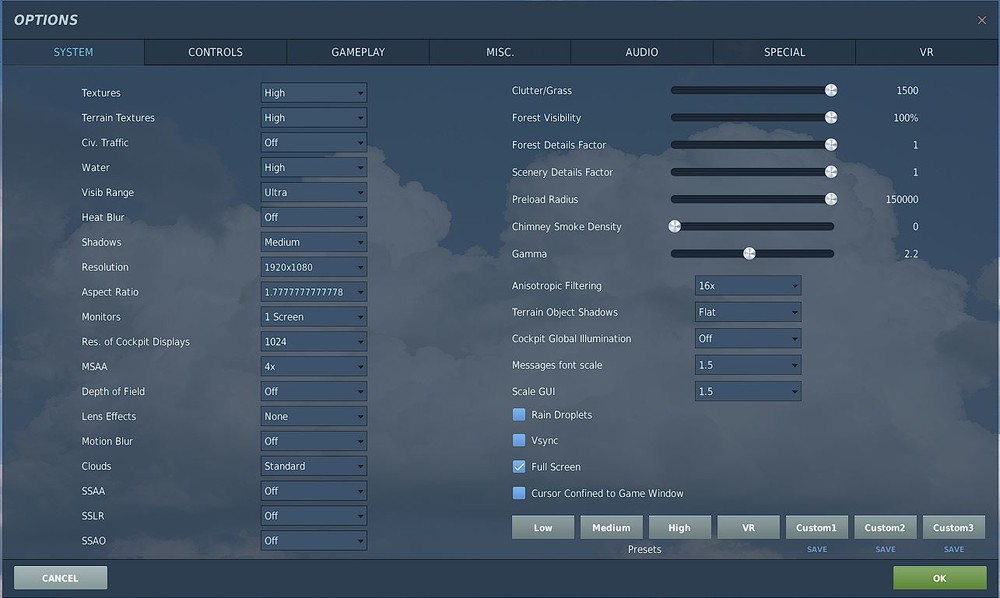Open the Anisotropic Filtering dropdown
The width and height of the screenshot is (1000, 598).
tap(747, 285)
